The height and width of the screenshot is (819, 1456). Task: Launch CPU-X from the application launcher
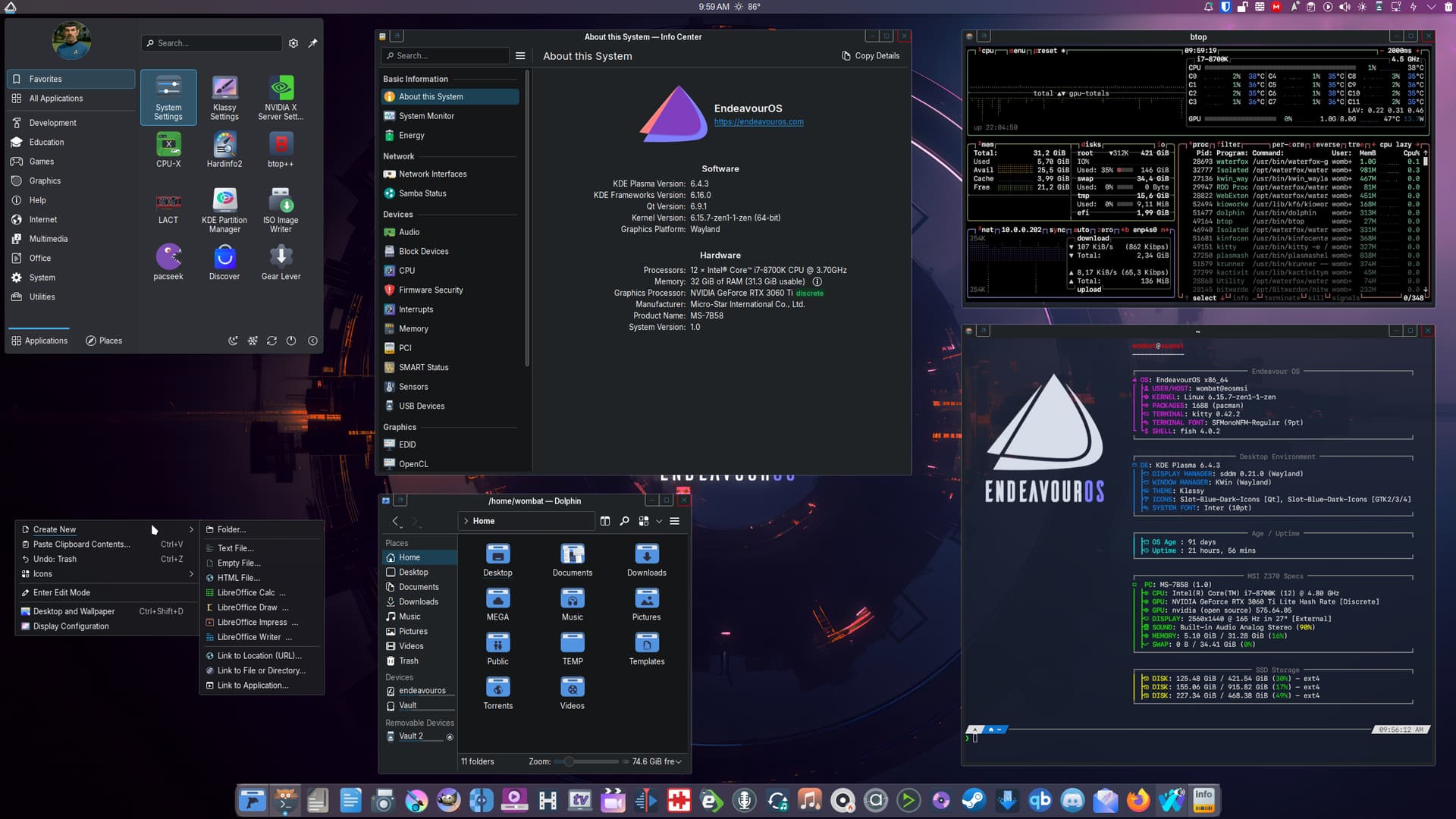coord(168,149)
